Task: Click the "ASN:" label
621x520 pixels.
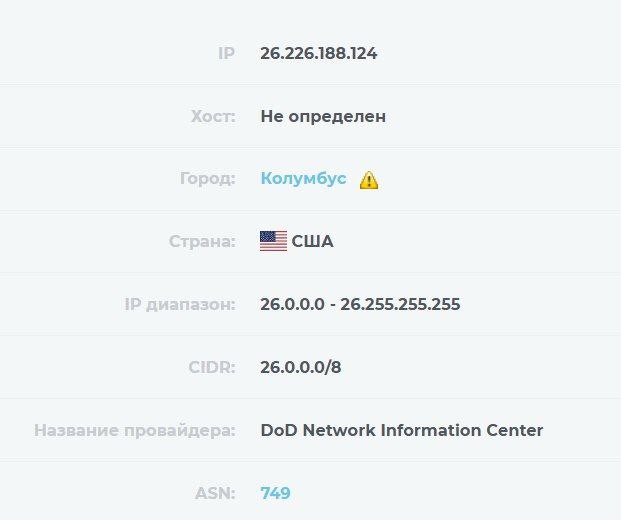Action: [215, 493]
